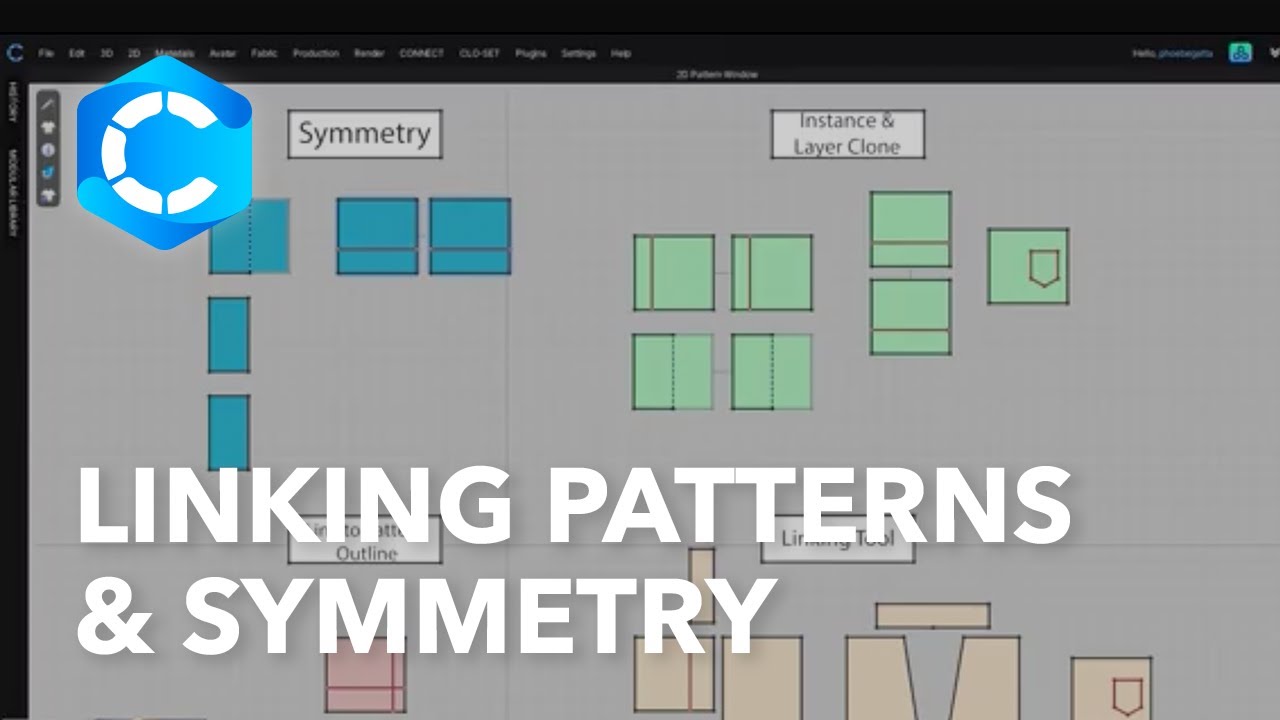Select the beige pattern with the red pocket
Image resolution: width=1280 pixels, height=720 pixels.
[1111, 688]
